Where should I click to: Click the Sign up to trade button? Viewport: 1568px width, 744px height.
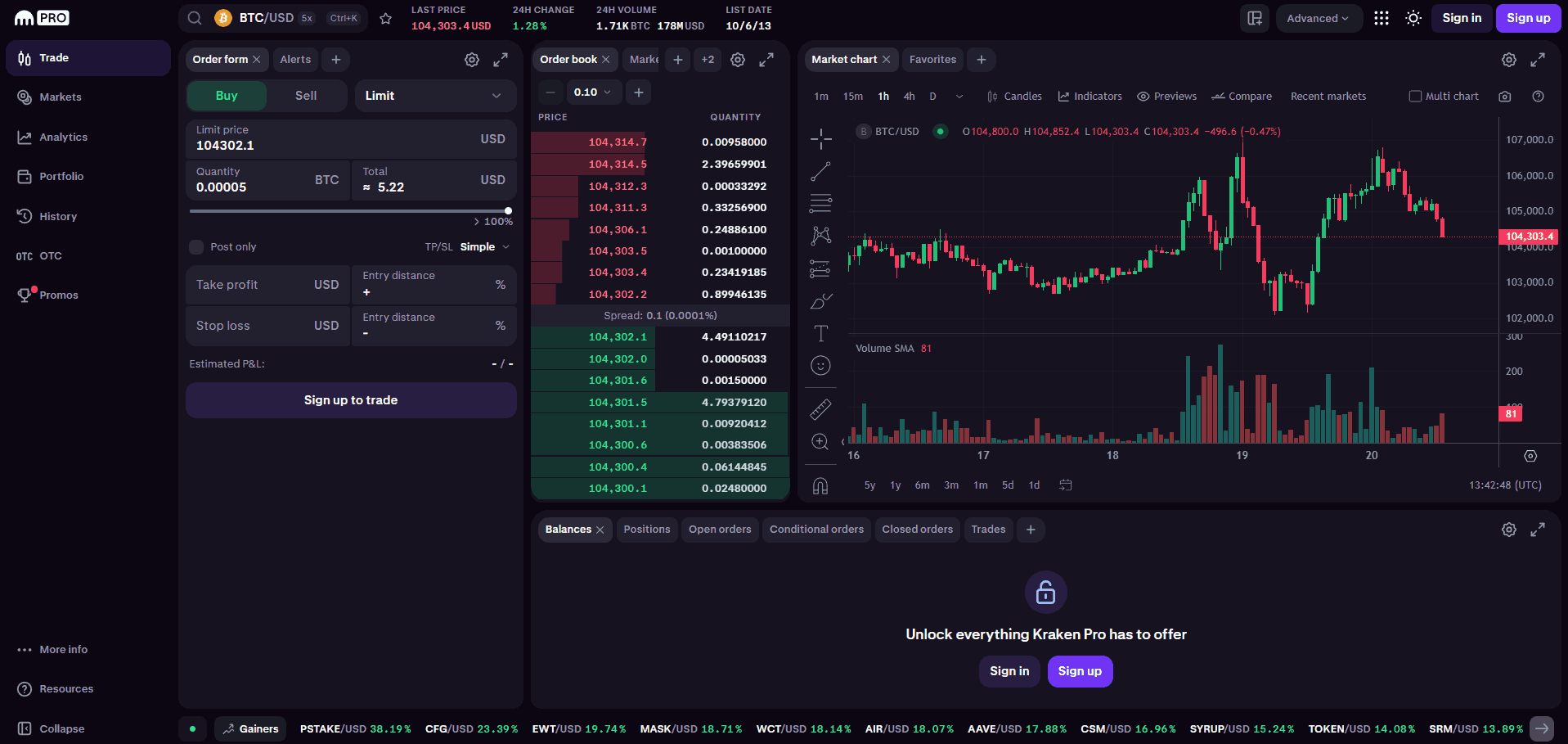pos(350,399)
